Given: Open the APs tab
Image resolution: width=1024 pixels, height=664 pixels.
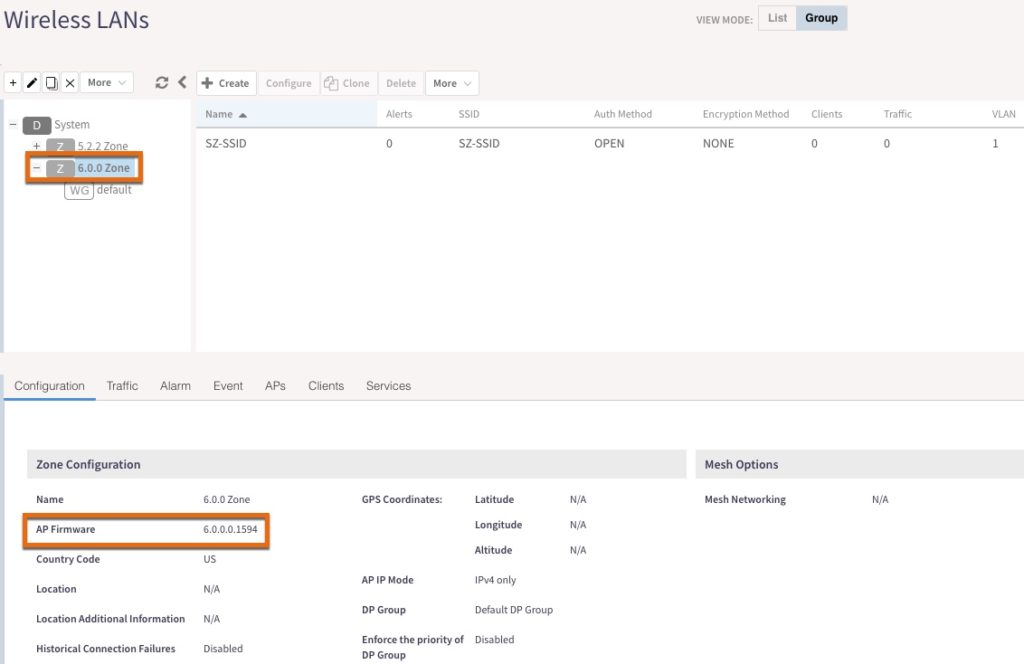Looking at the screenshot, I should tap(276, 386).
